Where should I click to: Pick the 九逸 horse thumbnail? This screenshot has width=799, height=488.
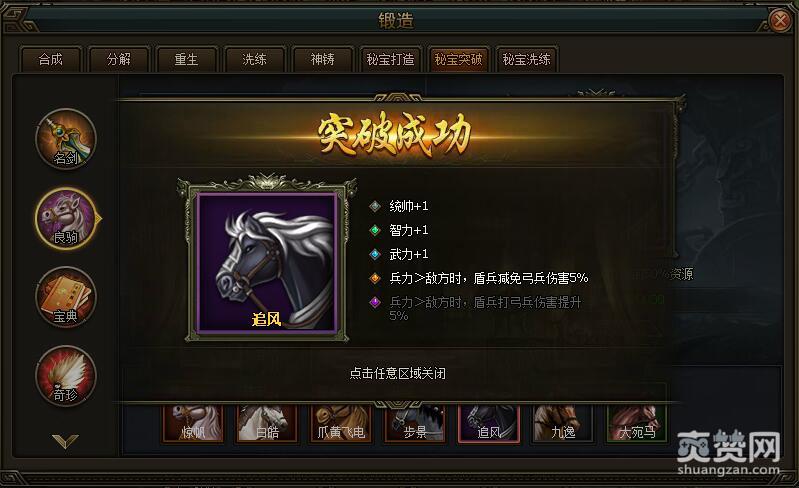pyautogui.click(x=563, y=423)
